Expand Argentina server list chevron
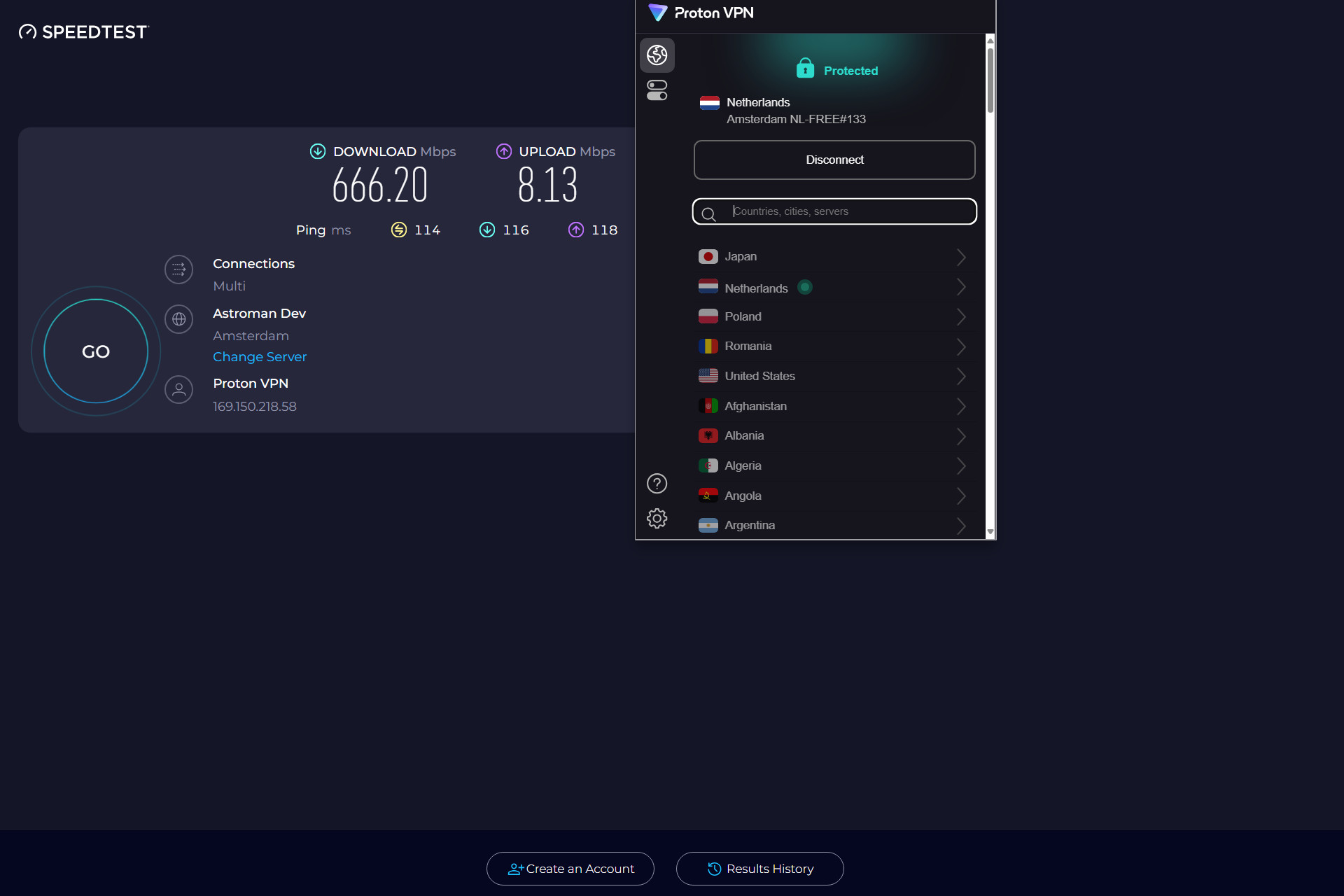 (961, 526)
